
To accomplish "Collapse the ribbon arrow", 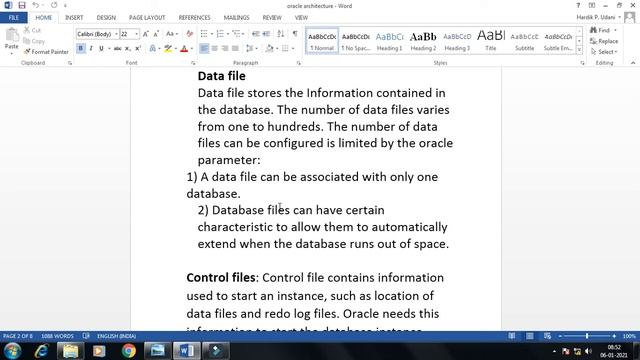I will 633,63.
